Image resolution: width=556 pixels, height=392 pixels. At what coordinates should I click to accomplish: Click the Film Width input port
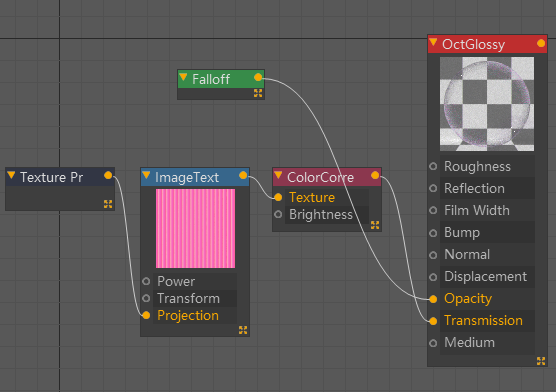click(x=433, y=210)
